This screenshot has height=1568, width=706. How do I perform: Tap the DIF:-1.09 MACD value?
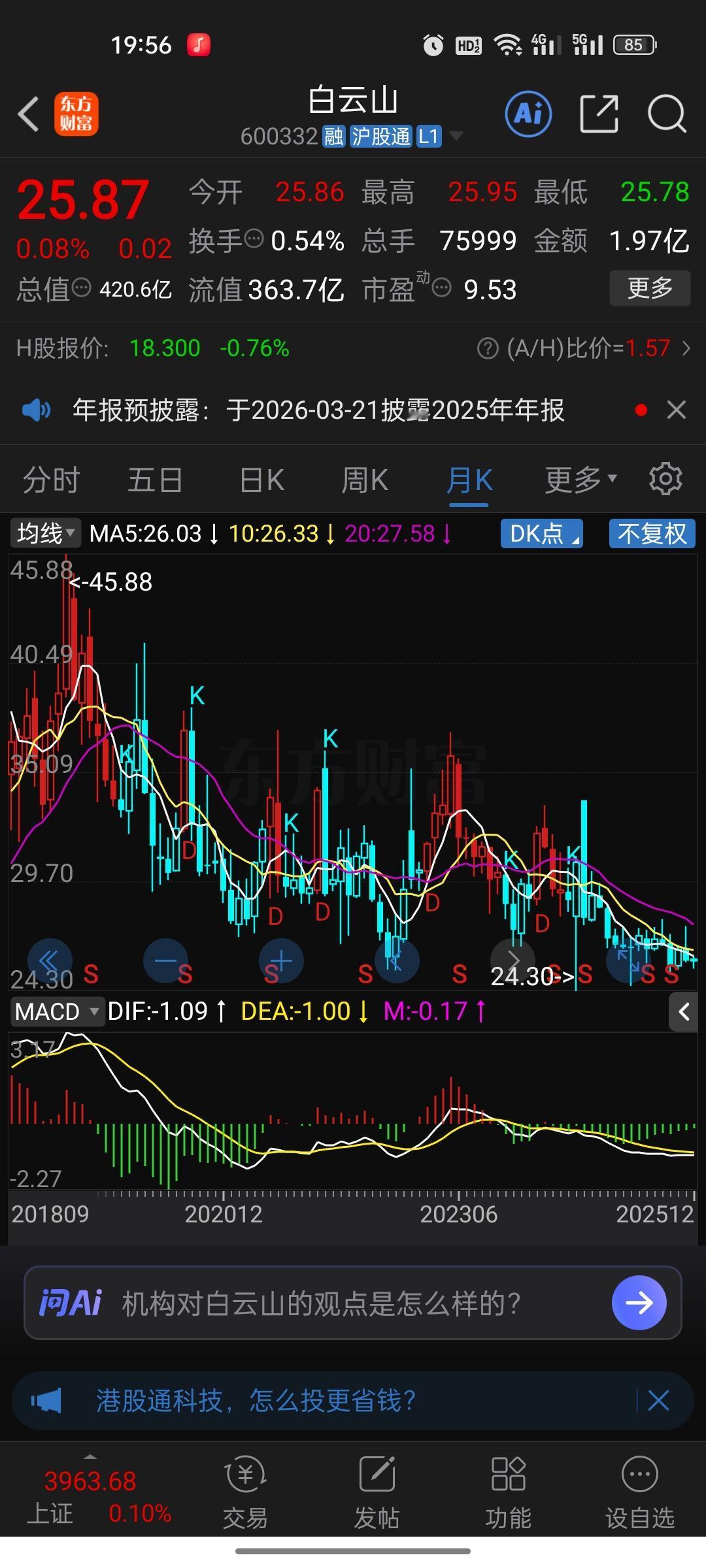tap(158, 1011)
